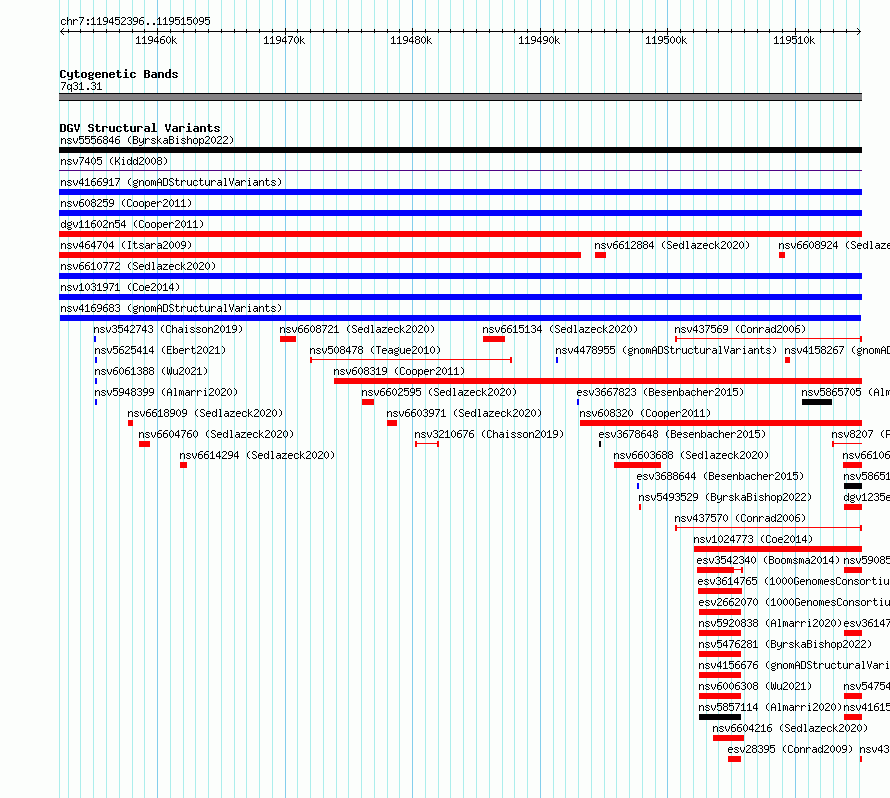Image resolution: width=890 pixels, height=798 pixels.
Task: Click the DGV Structural Variants track title
Action: 140,128
